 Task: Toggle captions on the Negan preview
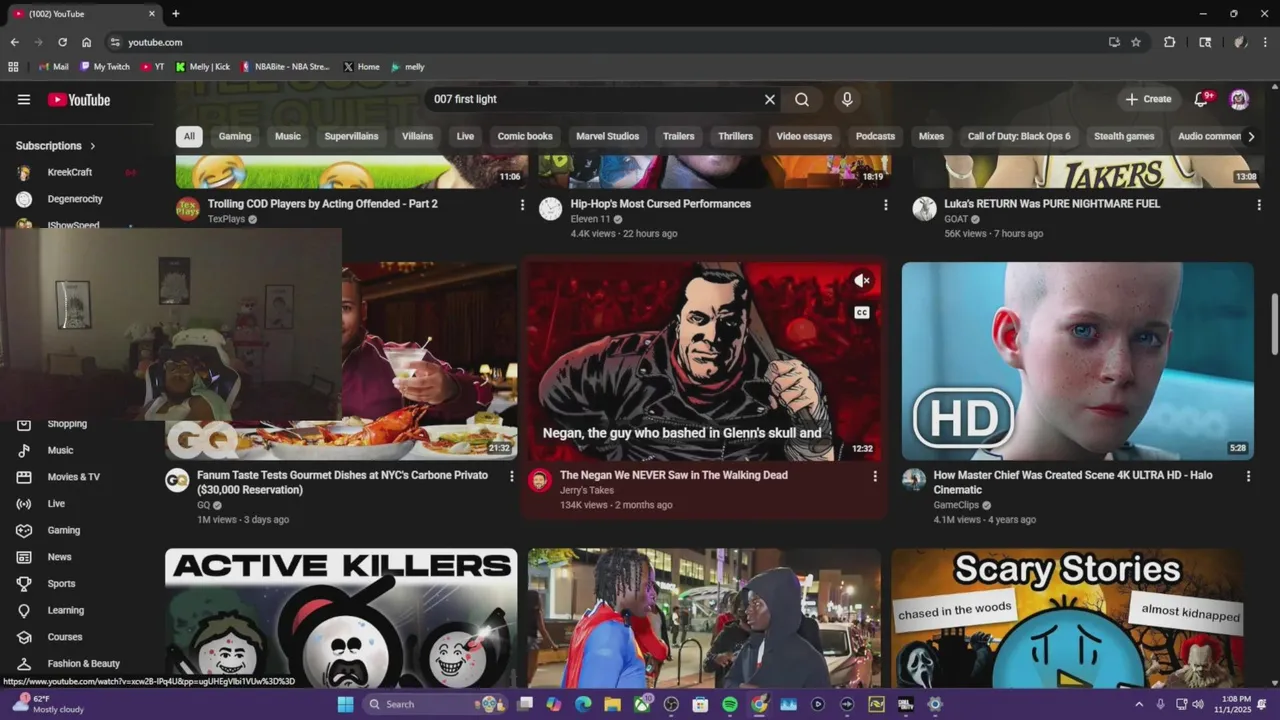(x=862, y=313)
